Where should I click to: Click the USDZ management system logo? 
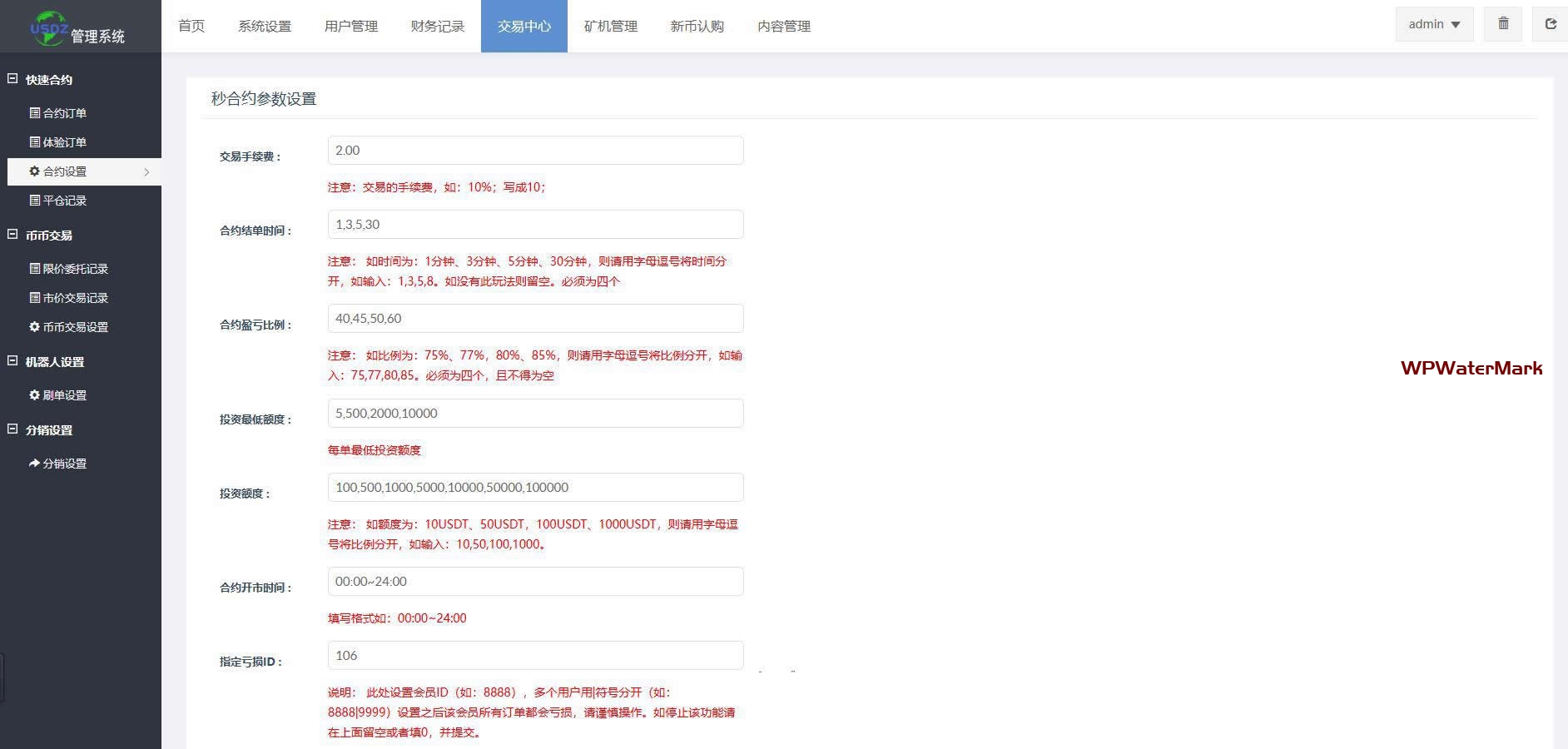[x=77, y=29]
